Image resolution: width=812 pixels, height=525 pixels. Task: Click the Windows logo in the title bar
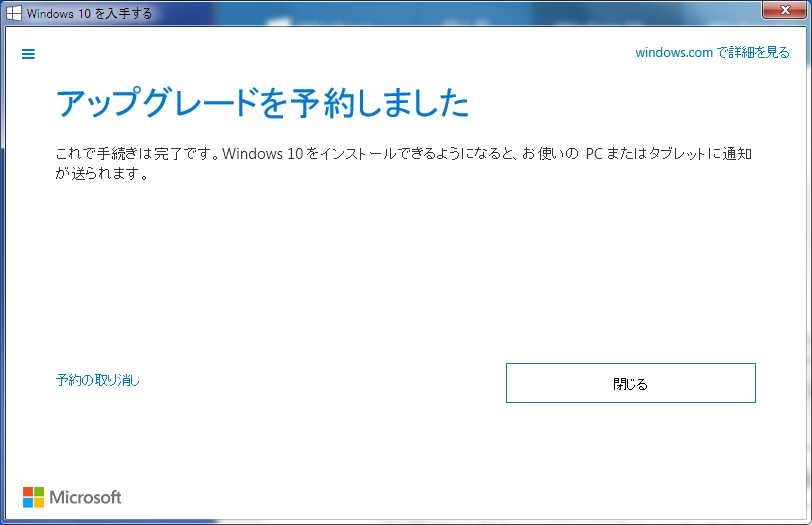point(15,13)
